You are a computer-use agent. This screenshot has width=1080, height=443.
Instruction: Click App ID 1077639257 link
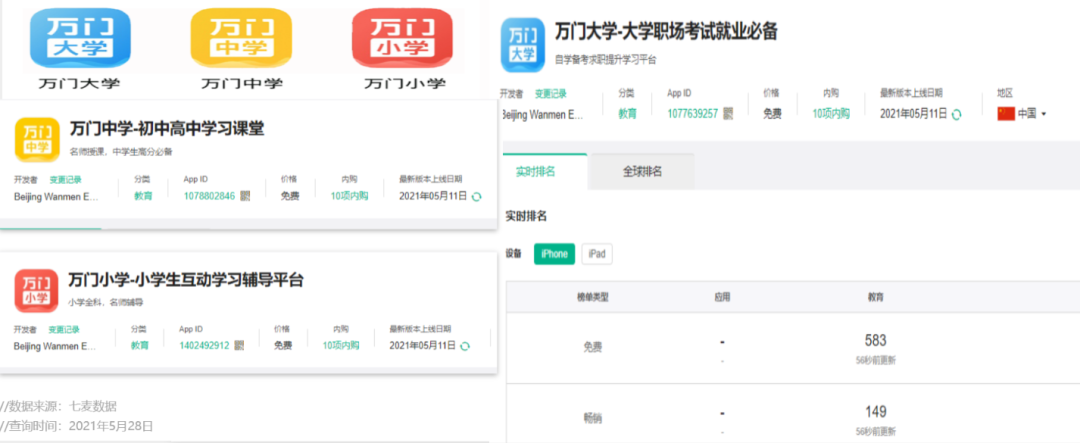coord(693,114)
